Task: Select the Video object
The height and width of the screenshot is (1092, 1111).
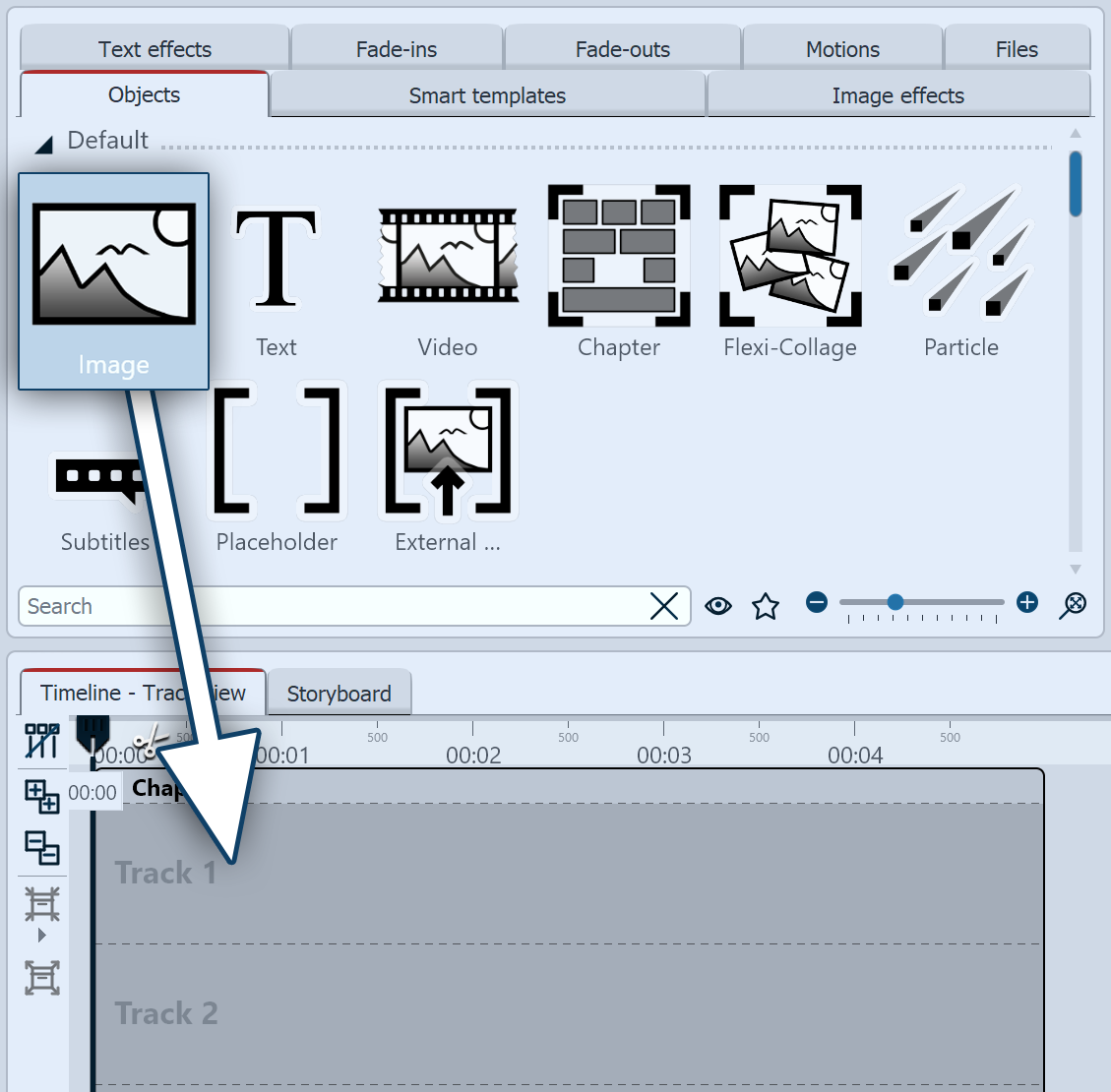Action: [448, 275]
